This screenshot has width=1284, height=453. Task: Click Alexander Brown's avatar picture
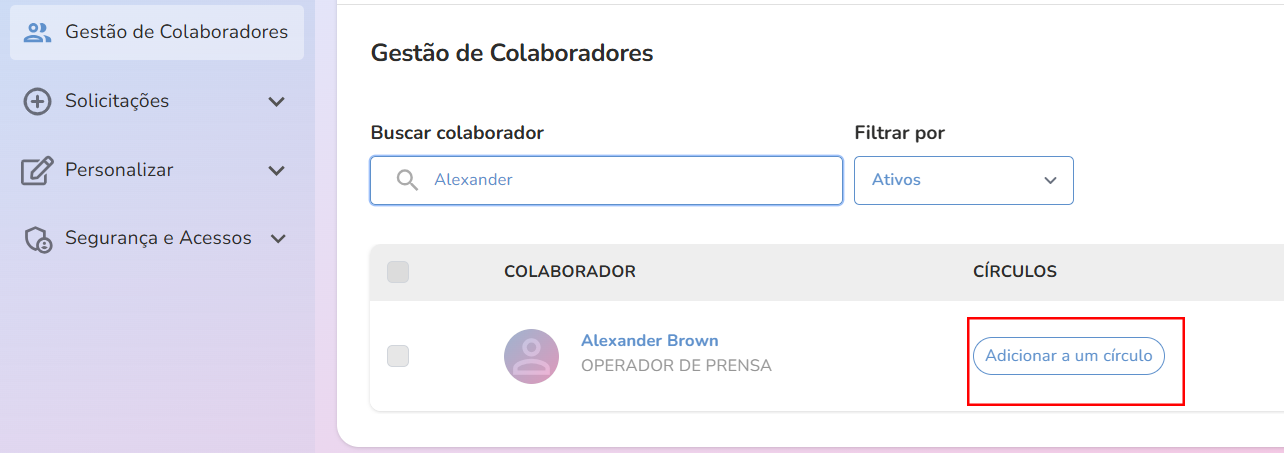click(x=531, y=356)
